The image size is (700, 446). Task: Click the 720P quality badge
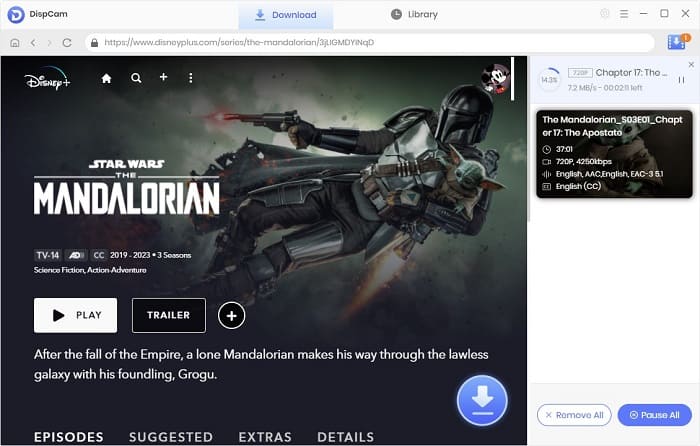(x=580, y=73)
